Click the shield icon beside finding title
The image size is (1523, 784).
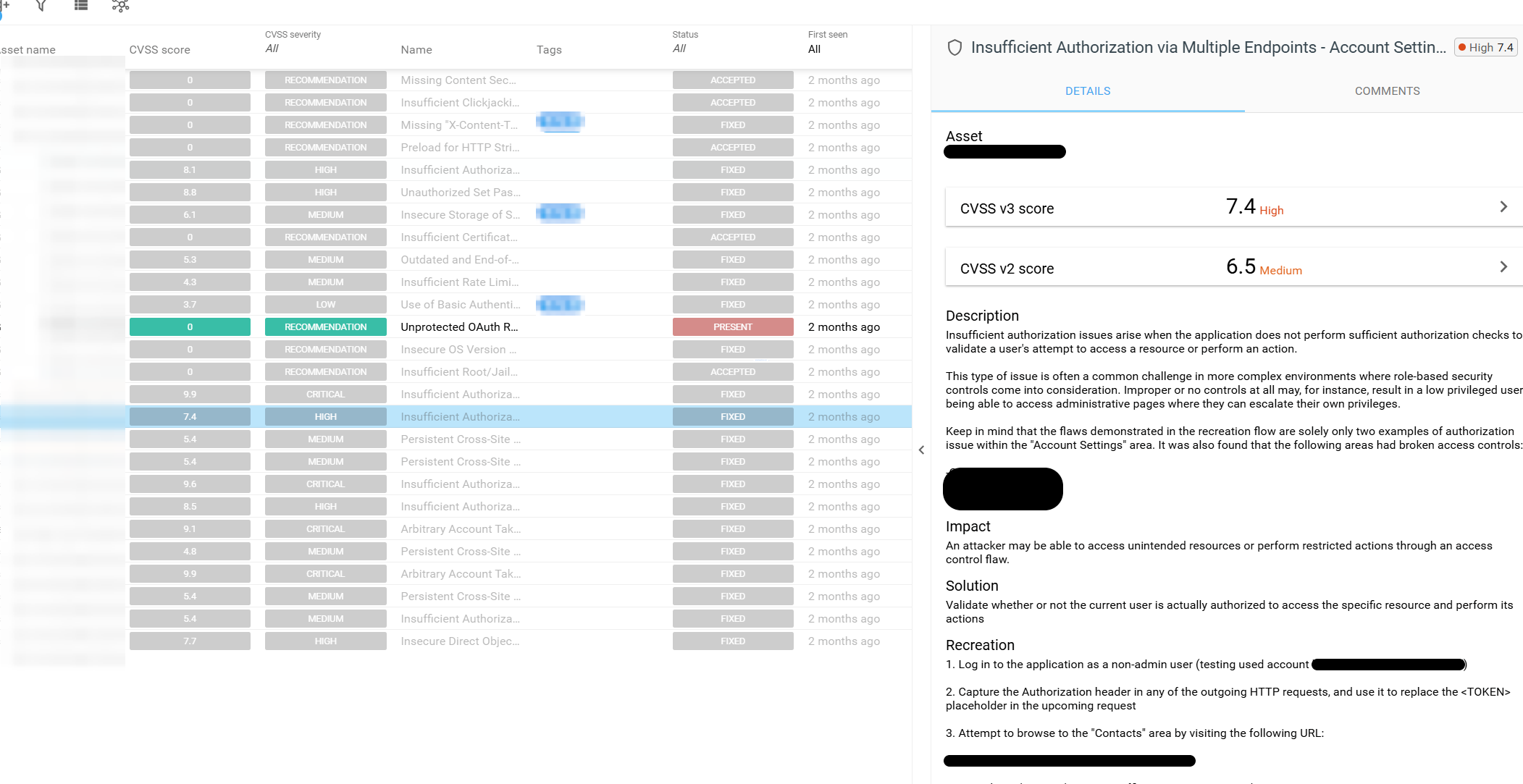(955, 48)
